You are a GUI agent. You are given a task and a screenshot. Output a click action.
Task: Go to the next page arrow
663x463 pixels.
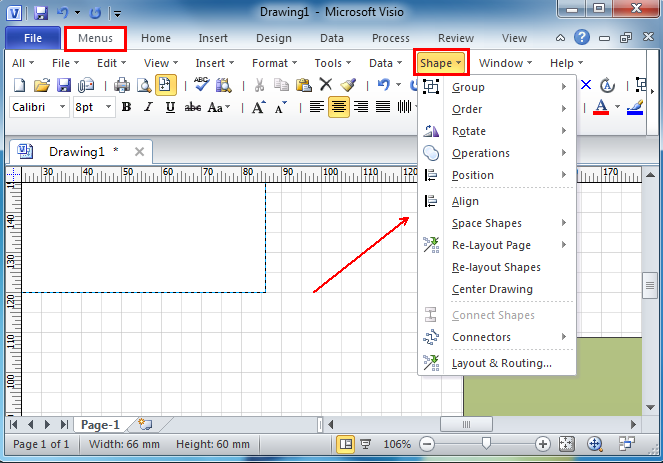(x=47, y=424)
